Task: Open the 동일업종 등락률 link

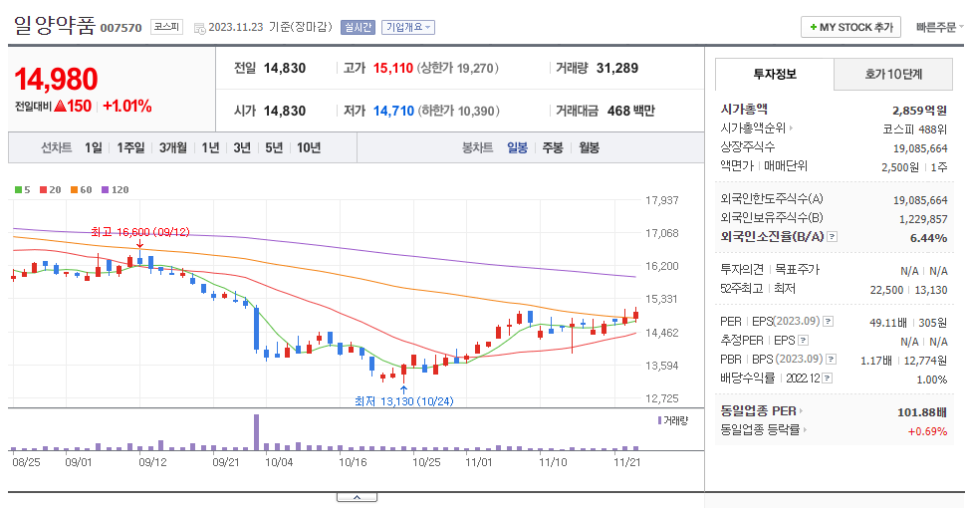Action: click(x=763, y=430)
